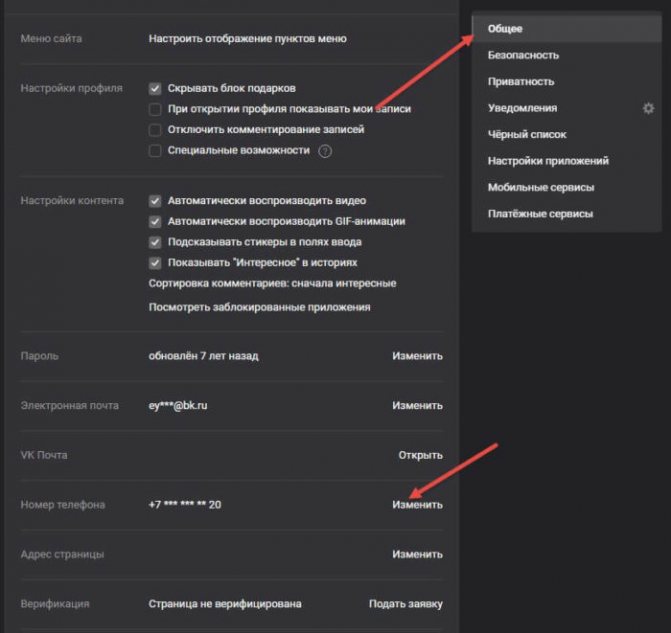Click Изменить for Номер телефона
The height and width of the screenshot is (633, 671).
click(x=417, y=505)
